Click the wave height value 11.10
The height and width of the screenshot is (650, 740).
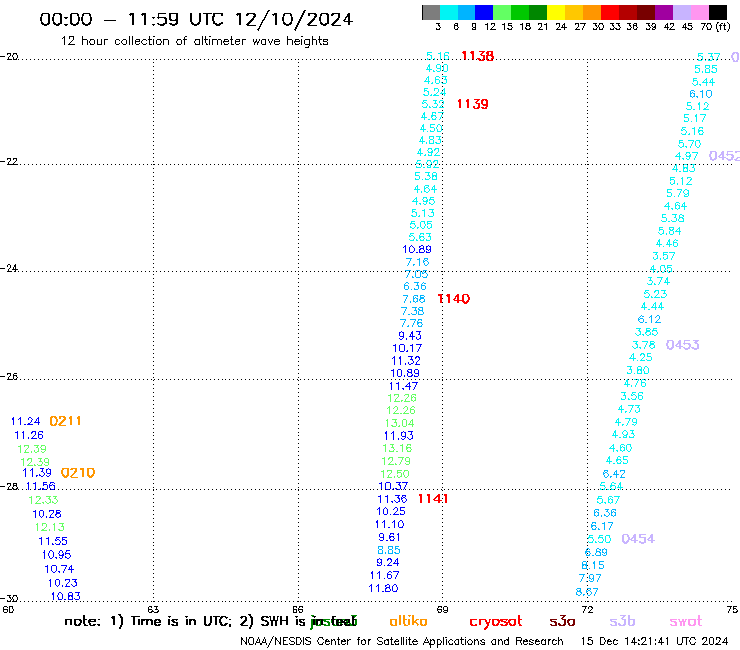[389, 524]
